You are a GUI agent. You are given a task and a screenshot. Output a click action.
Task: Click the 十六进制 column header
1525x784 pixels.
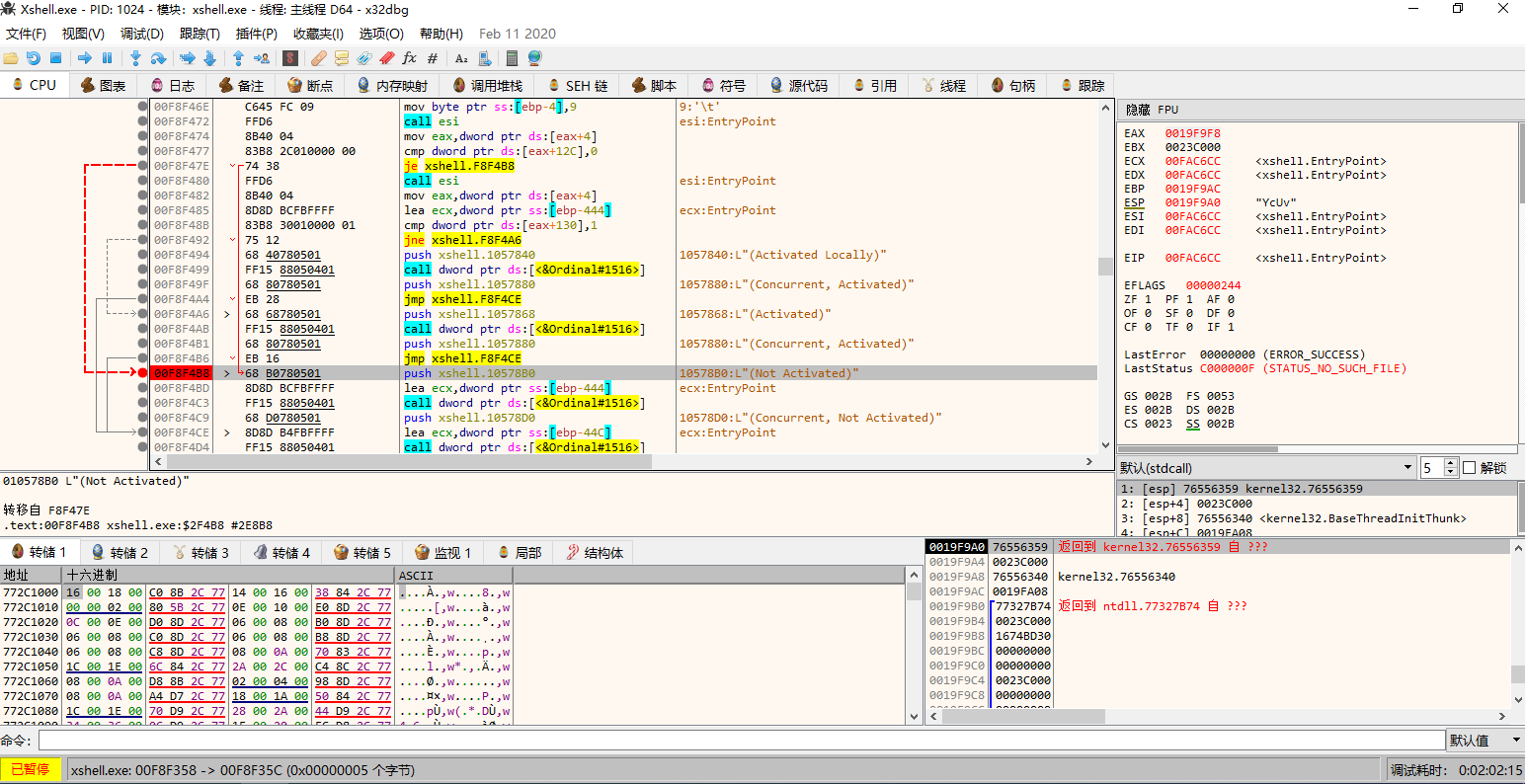[228, 575]
